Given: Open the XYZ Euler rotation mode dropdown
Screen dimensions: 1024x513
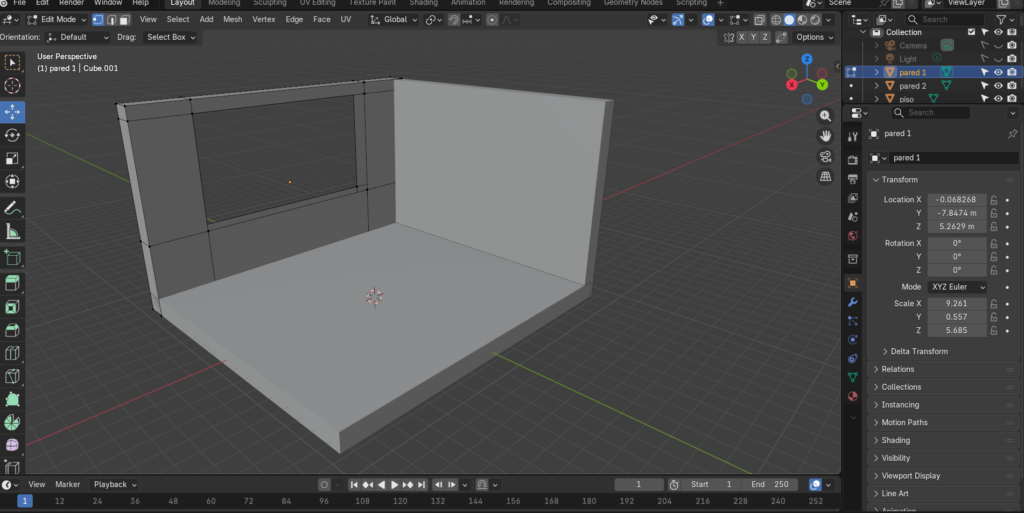Looking at the screenshot, I should click(958, 287).
